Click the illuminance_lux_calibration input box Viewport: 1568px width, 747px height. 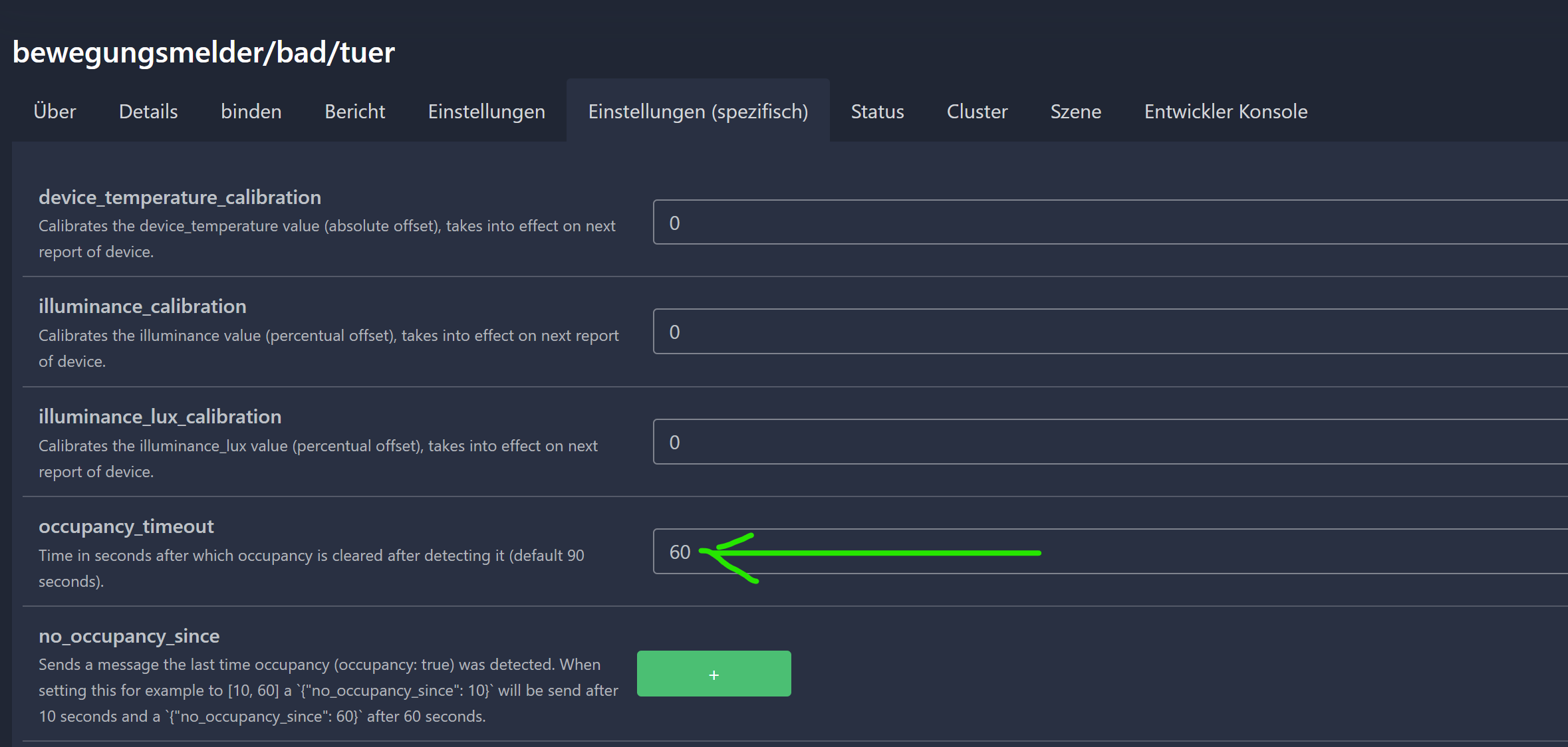click(x=1109, y=442)
